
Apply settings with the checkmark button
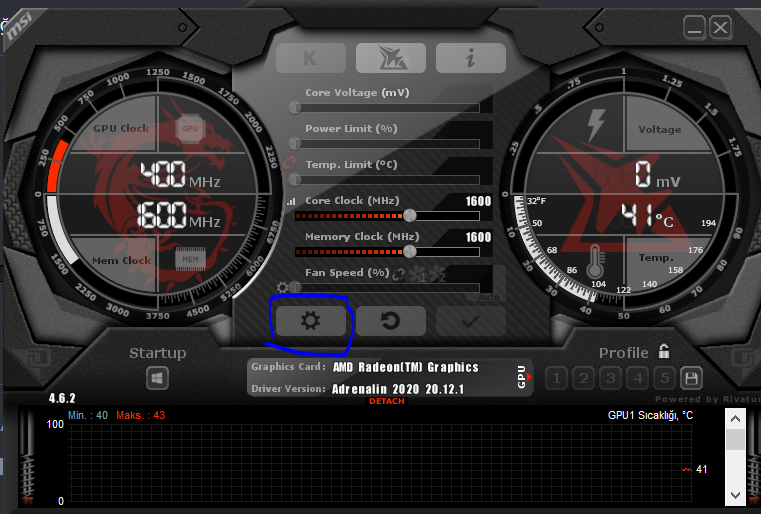(x=471, y=321)
